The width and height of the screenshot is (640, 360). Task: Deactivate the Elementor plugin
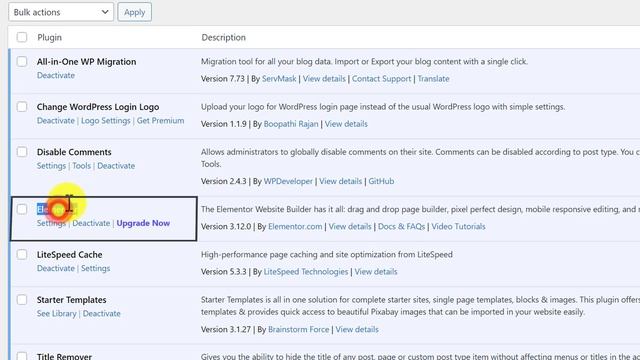click(91, 223)
